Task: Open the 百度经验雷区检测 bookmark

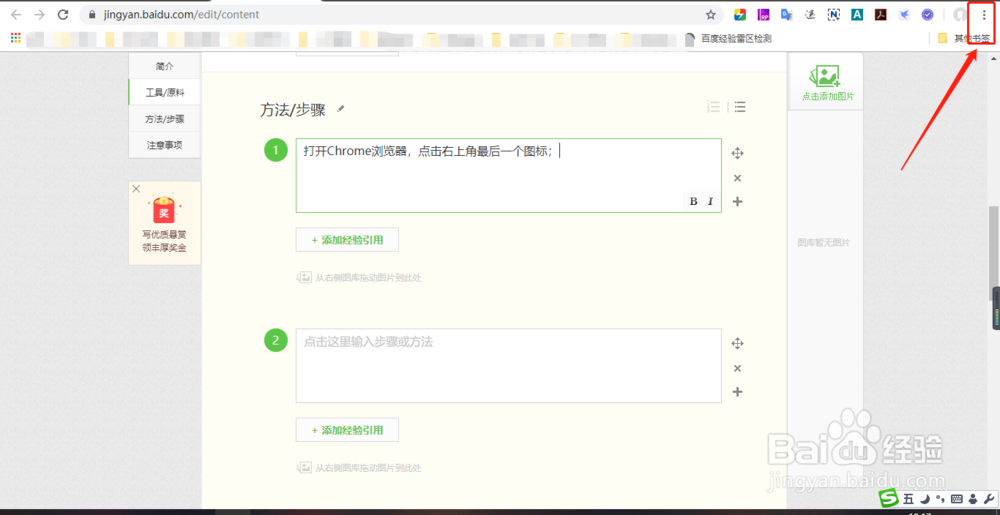Action: click(728, 39)
